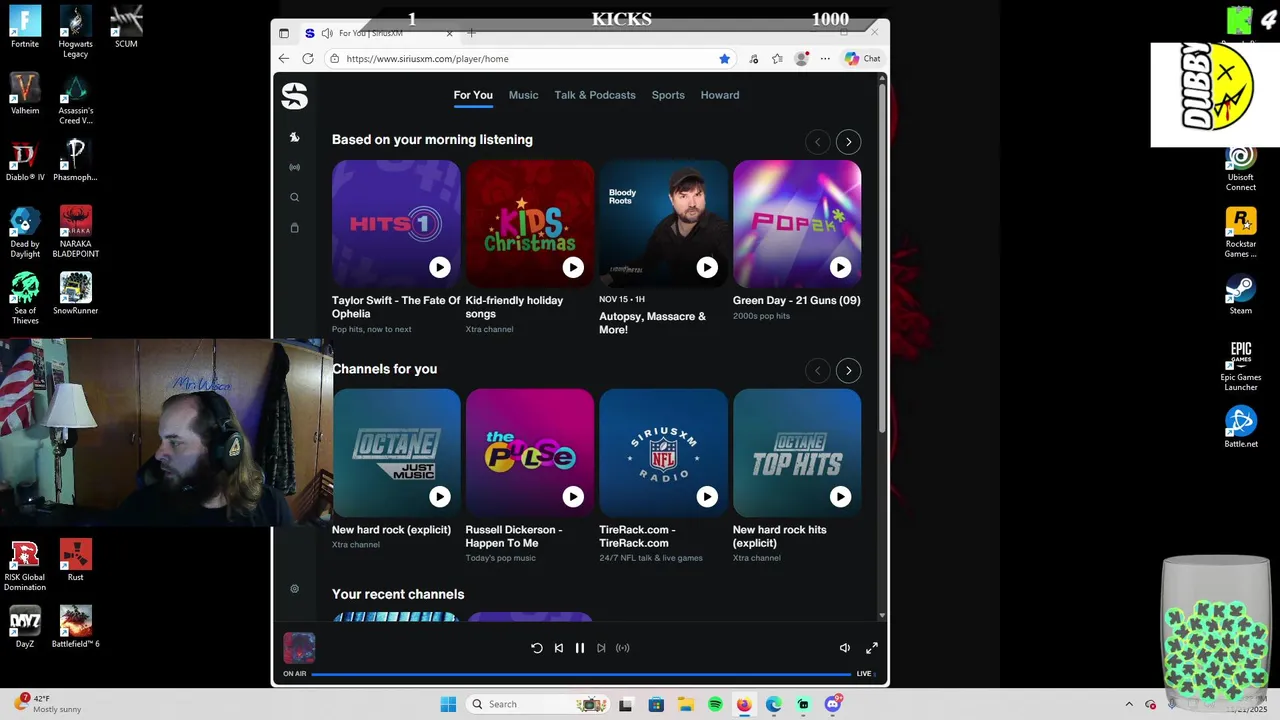Show previous items in morning listening row
The image size is (1280, 720).
click(x=817, y=142)
